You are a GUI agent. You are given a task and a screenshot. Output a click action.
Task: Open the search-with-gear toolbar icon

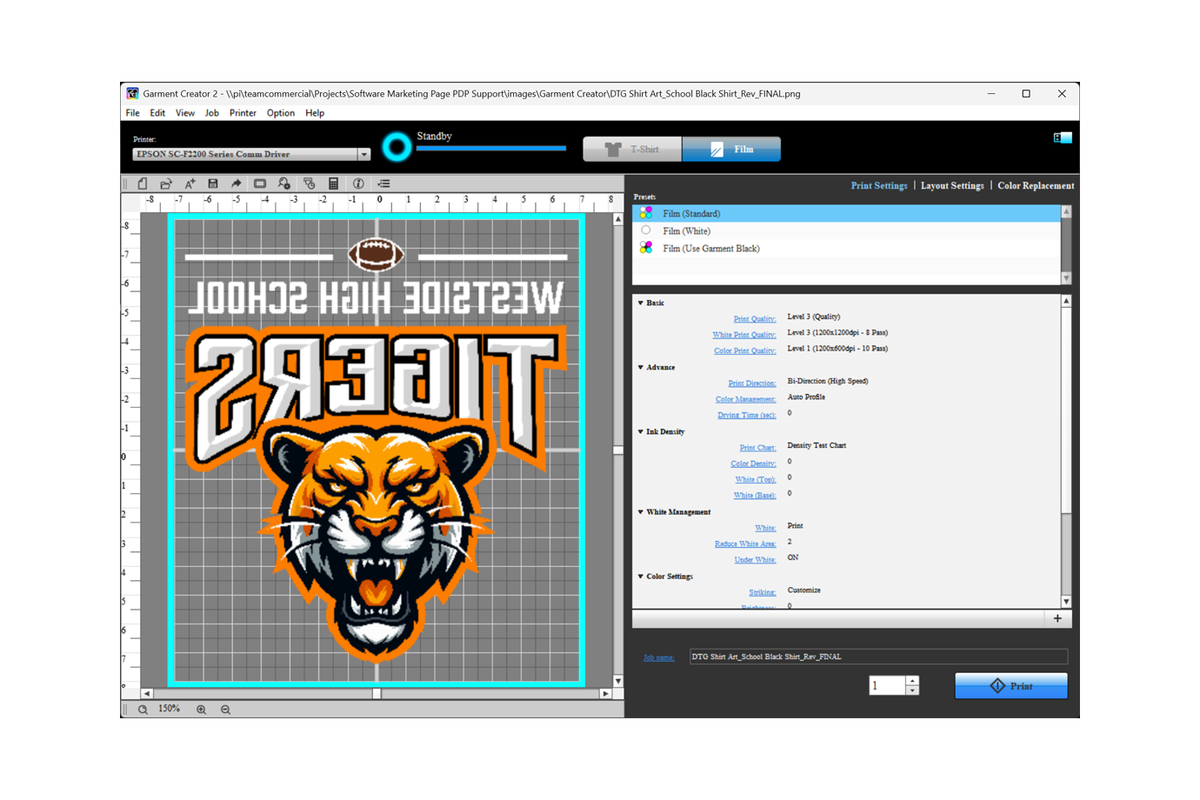pyautogui.click(x=285, y=184)
